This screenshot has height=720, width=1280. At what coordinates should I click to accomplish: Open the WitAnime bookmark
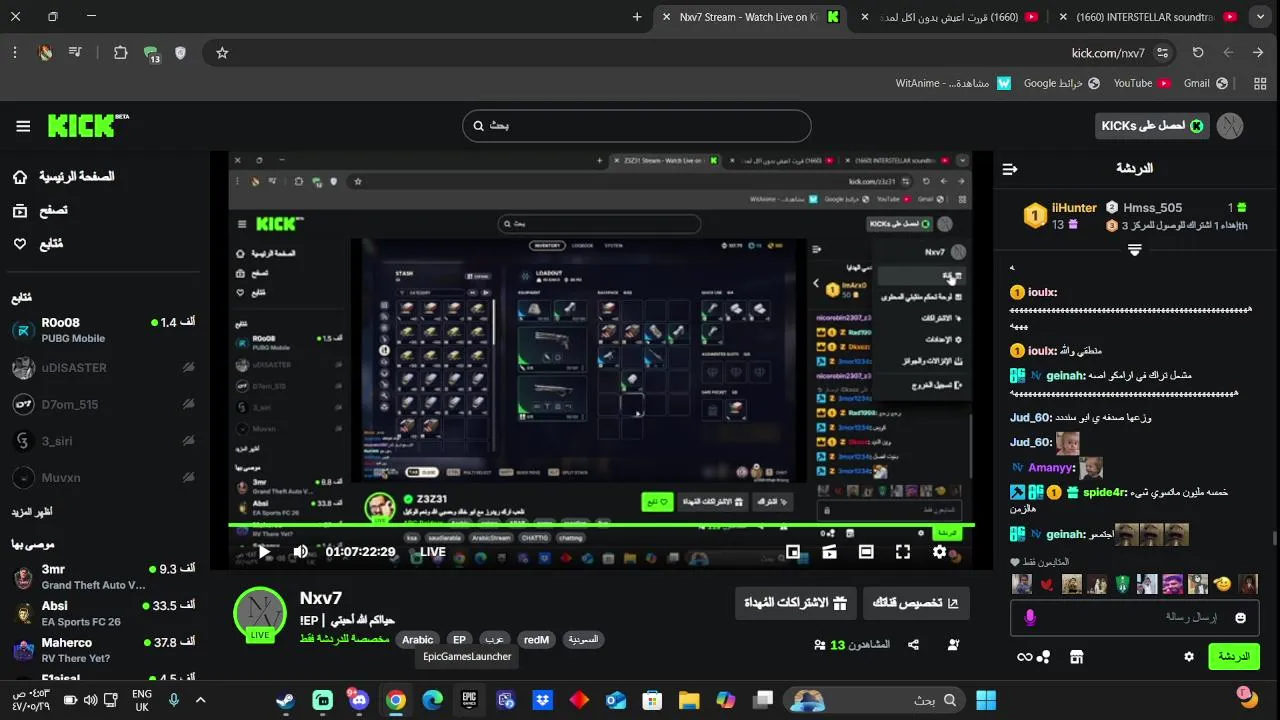(x=953, y=83)
